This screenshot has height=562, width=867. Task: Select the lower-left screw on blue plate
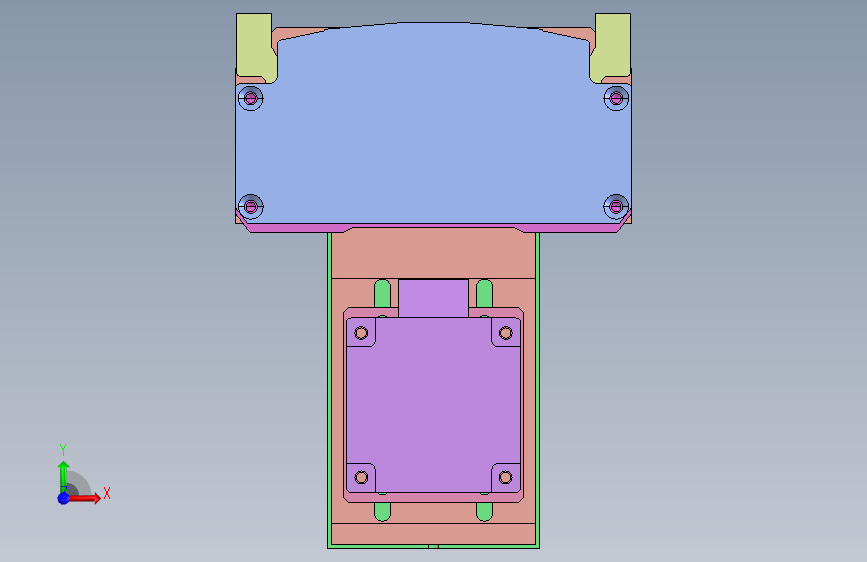(250, 207)
